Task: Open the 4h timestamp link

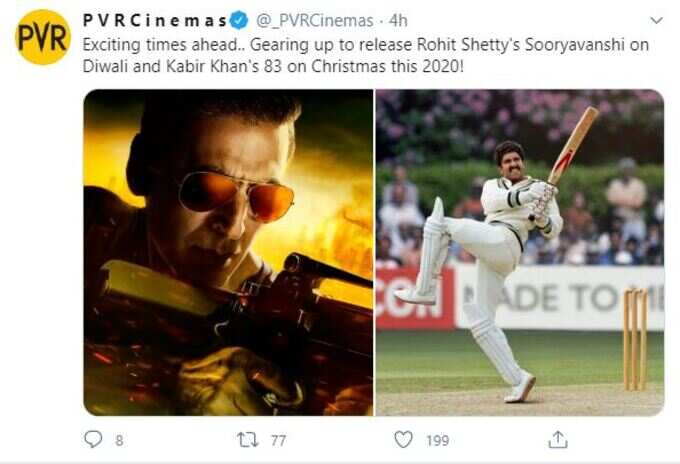Action: click(x=398, y=20)
